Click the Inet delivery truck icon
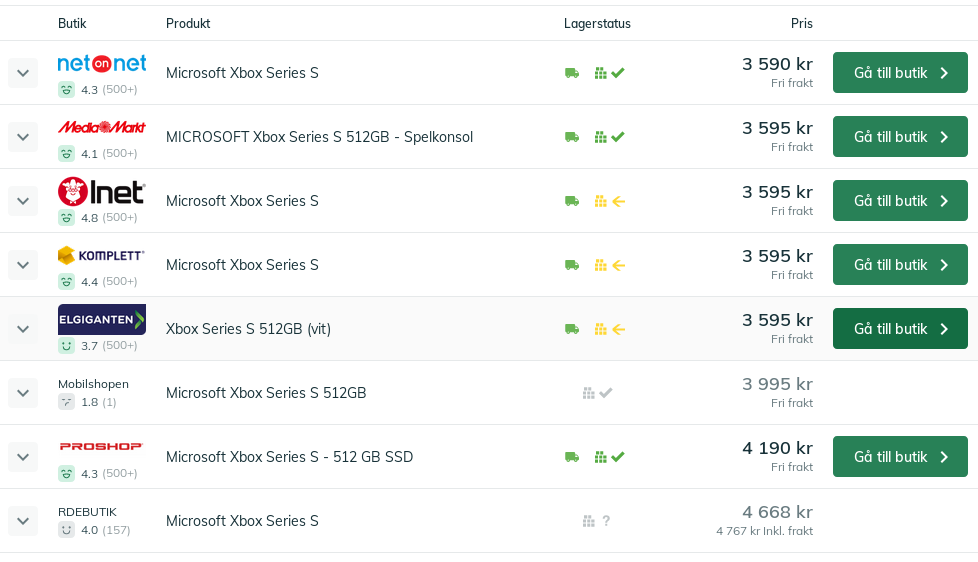The height and width of the screenshot is (562, 978). click(572, 201)
